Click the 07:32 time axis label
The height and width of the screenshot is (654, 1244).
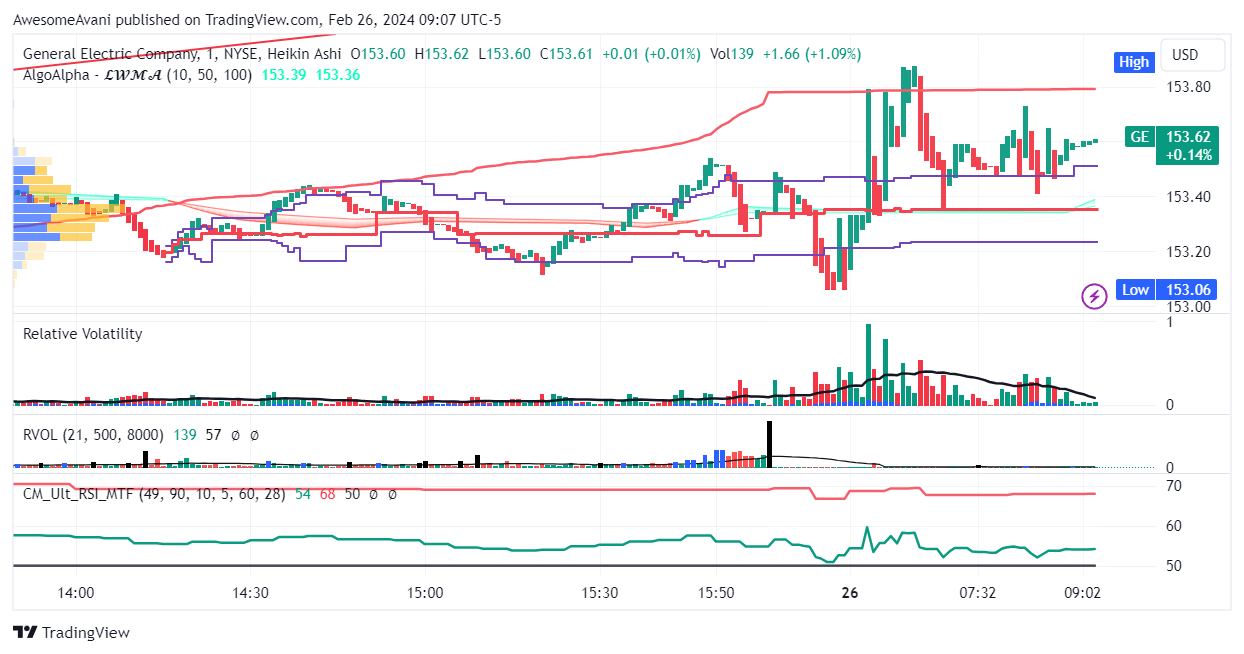point(977,593)
